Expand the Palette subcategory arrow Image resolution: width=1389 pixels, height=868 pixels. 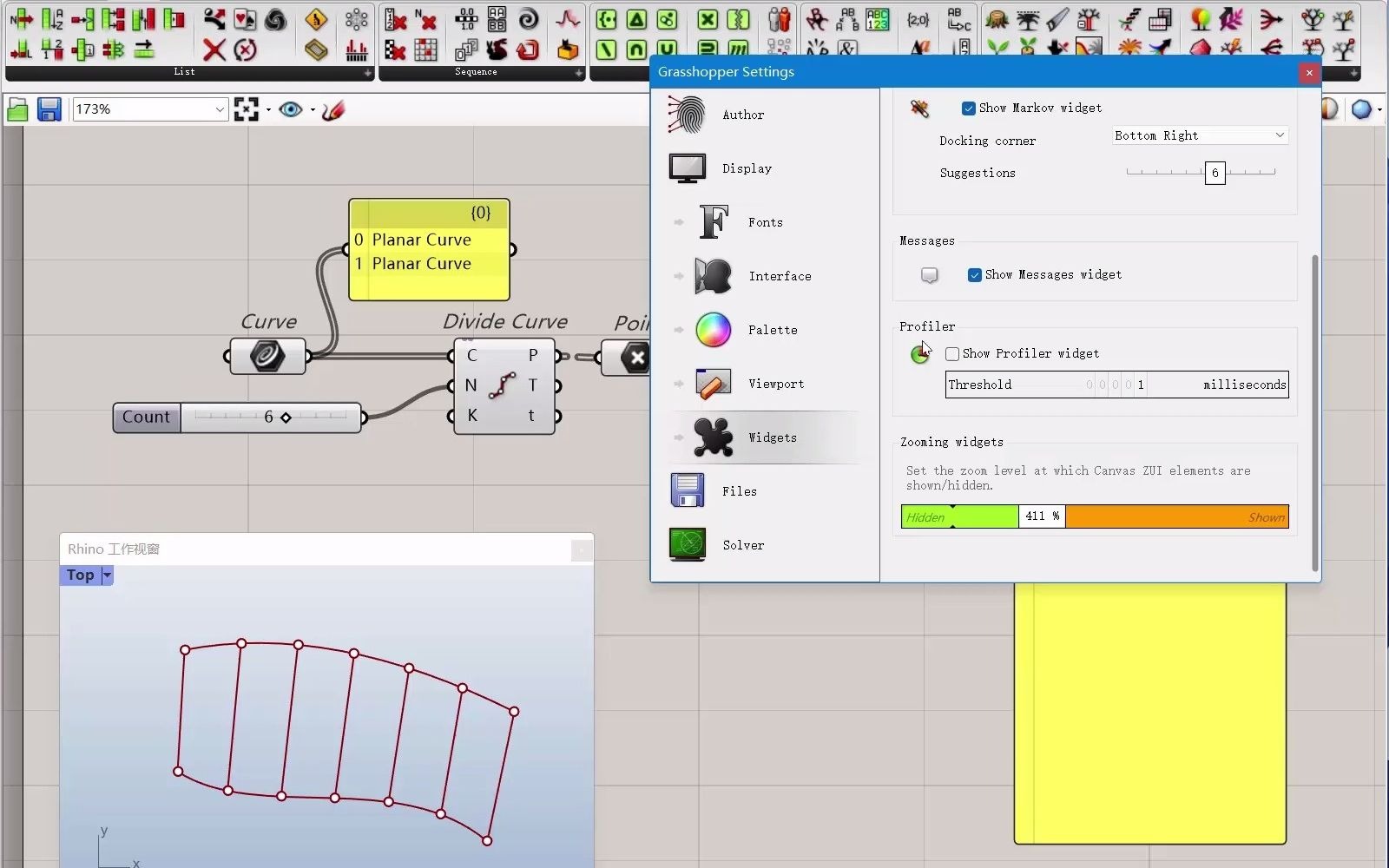pos(679,330)
